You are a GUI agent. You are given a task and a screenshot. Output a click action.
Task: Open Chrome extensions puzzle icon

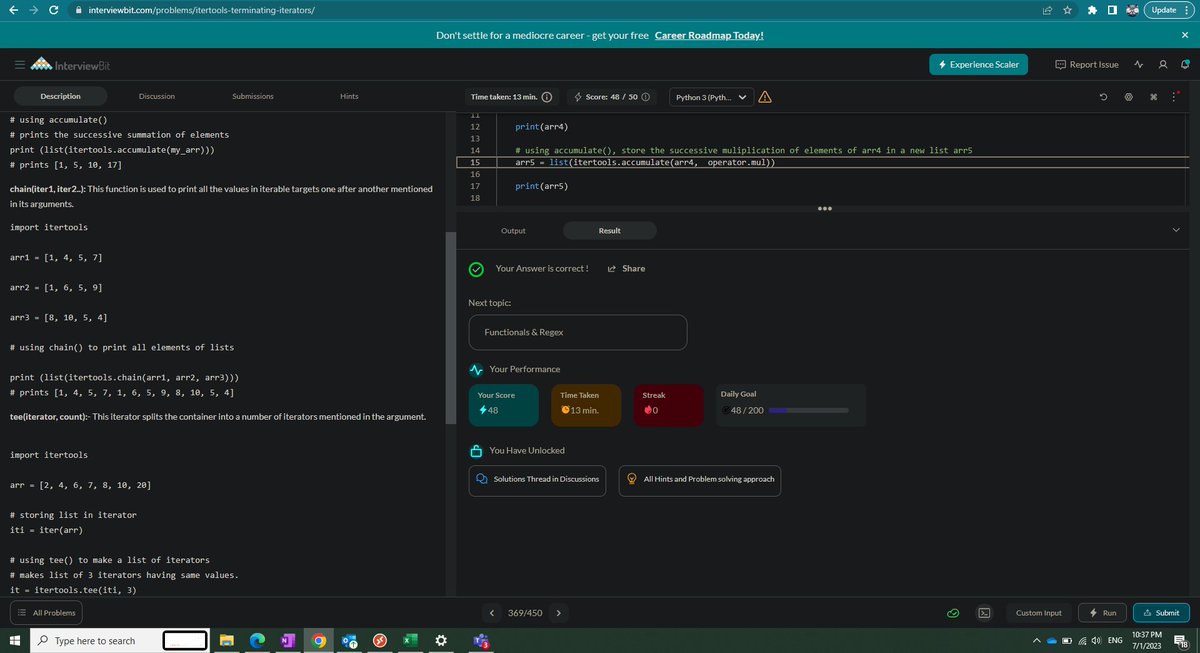pyautogui.click(x=1090, y=10)
